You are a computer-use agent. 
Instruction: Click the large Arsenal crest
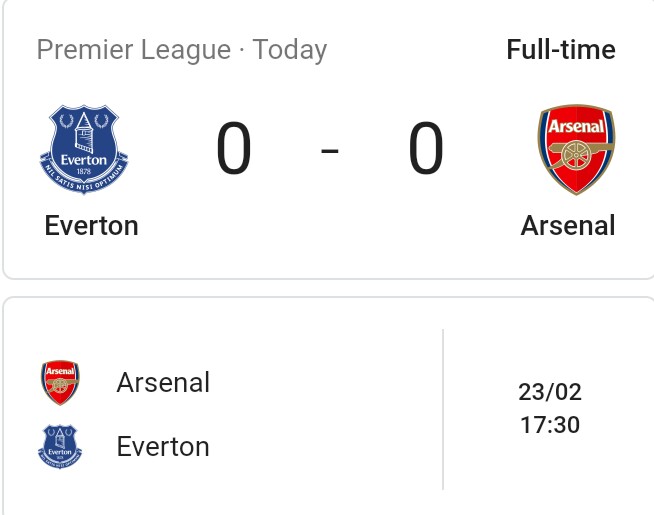pos(576,150)
